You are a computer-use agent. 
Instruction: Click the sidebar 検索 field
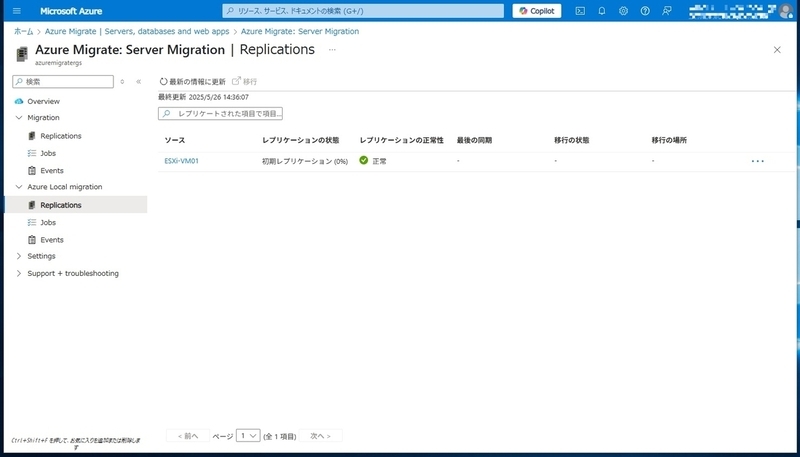[x=63, y=82]
